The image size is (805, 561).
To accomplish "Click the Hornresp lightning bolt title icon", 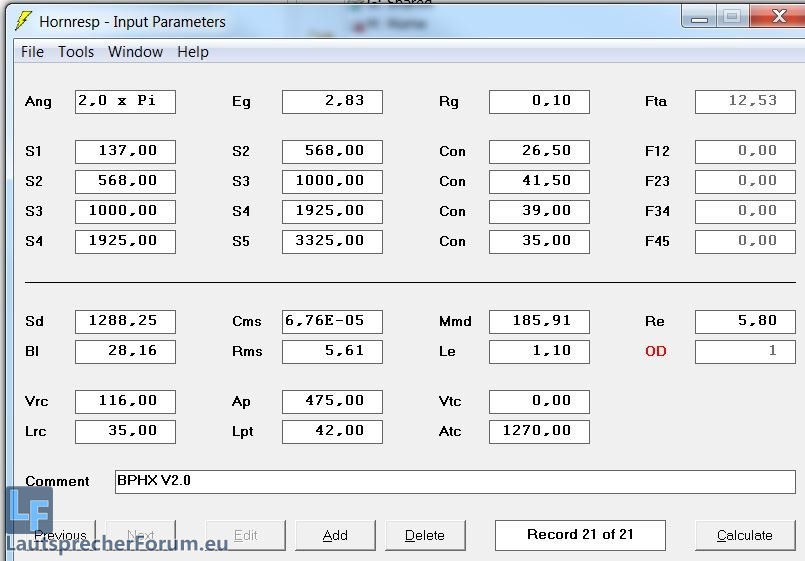I will [x=23, y=21].
